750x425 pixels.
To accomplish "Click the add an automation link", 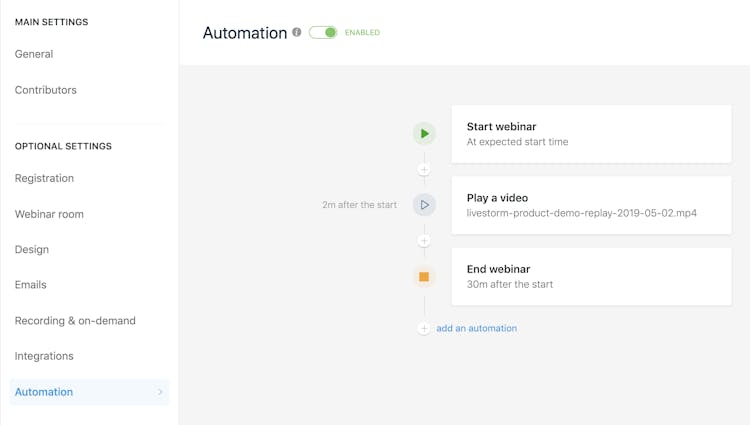I will 476,328.
